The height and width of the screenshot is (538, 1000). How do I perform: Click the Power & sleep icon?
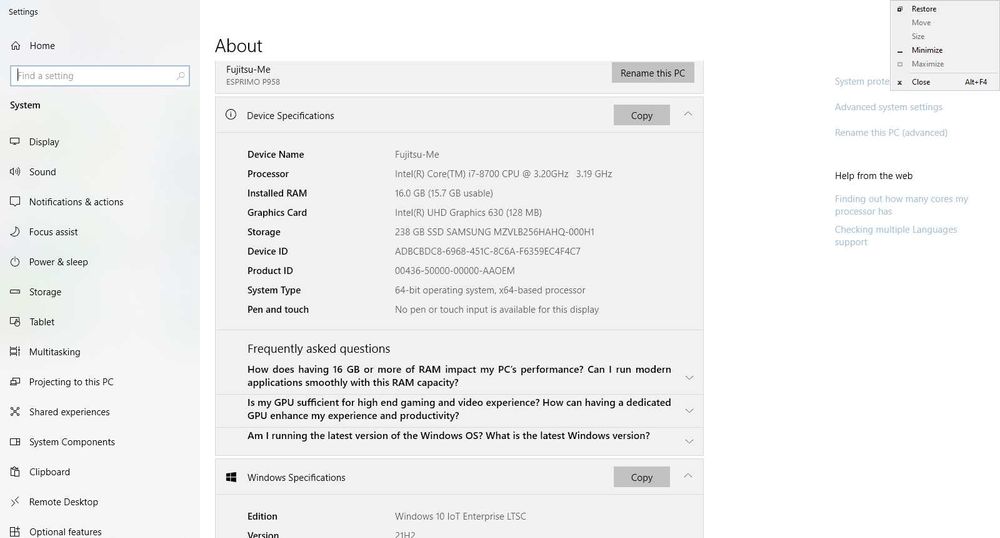click(x=15, y=261)
